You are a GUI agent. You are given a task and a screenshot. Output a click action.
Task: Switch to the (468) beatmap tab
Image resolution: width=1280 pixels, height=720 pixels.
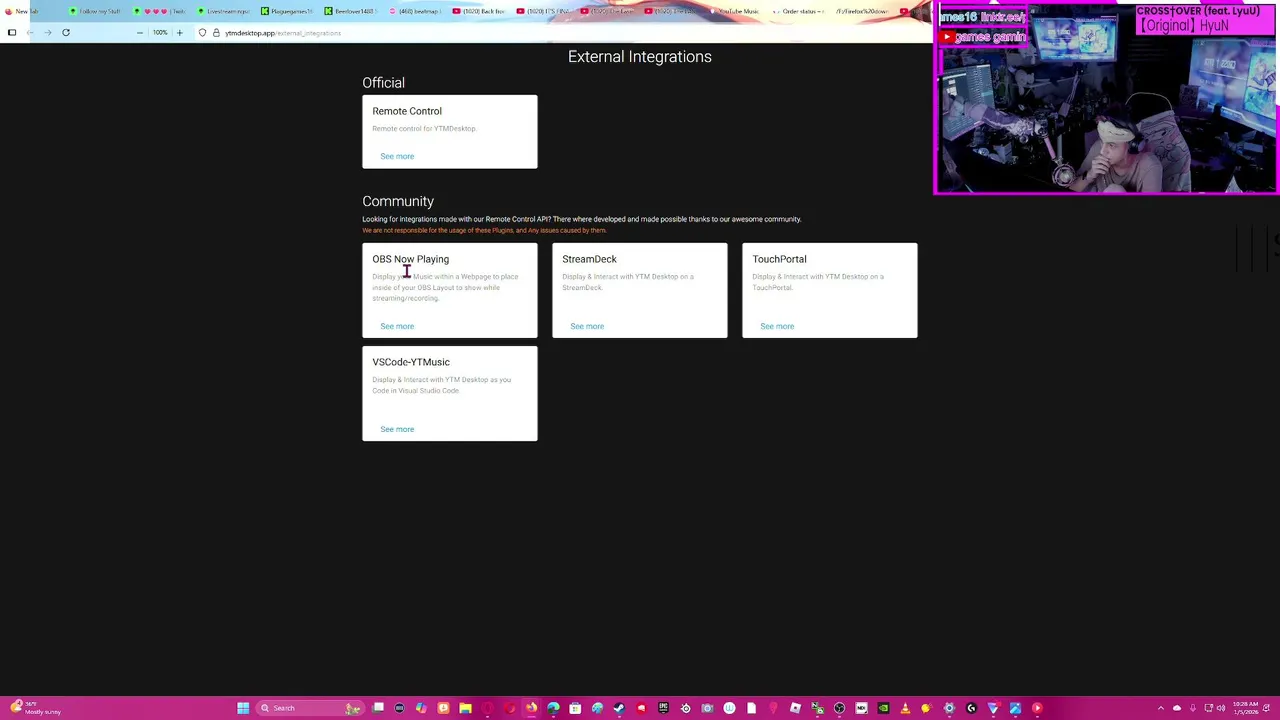(415, 11)
